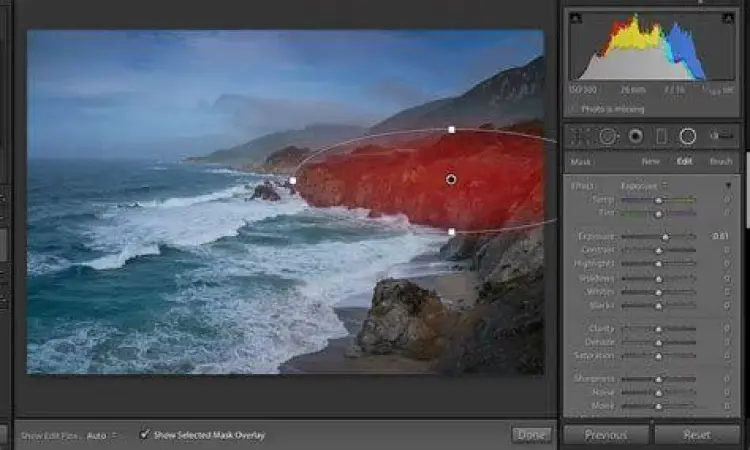
Task: Click the Moire slider handle
Action: tap(659, 406)
